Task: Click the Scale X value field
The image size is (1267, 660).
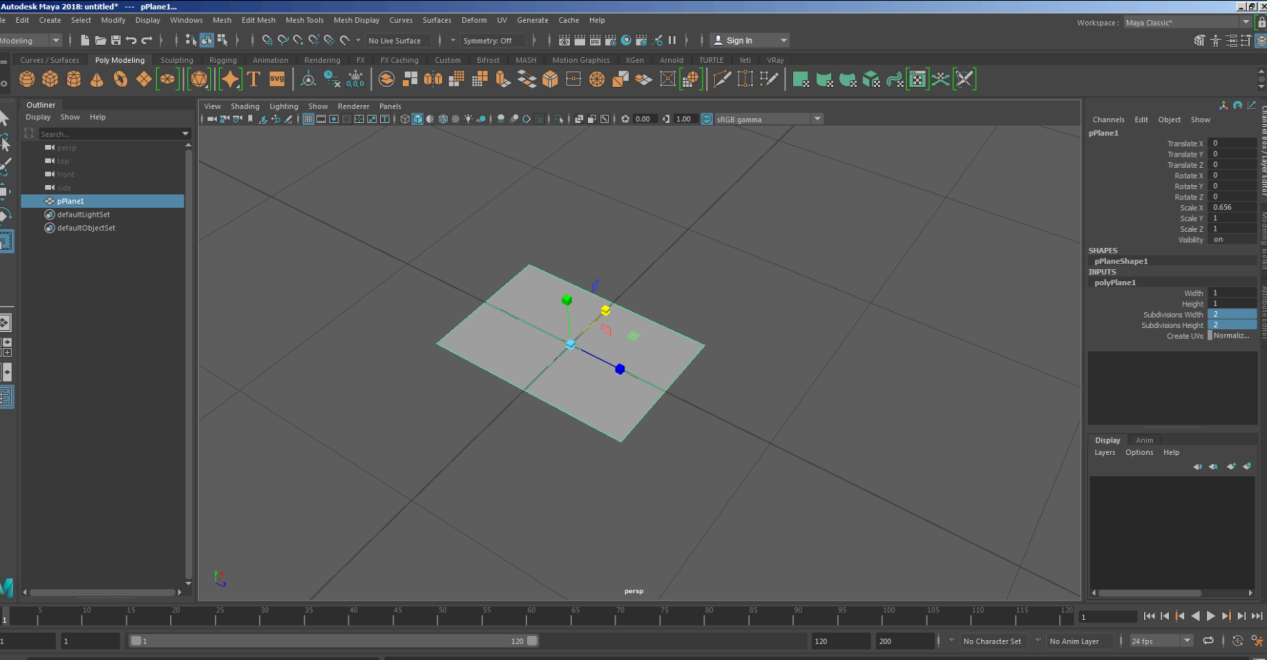Action: (x=1232, y=208)
